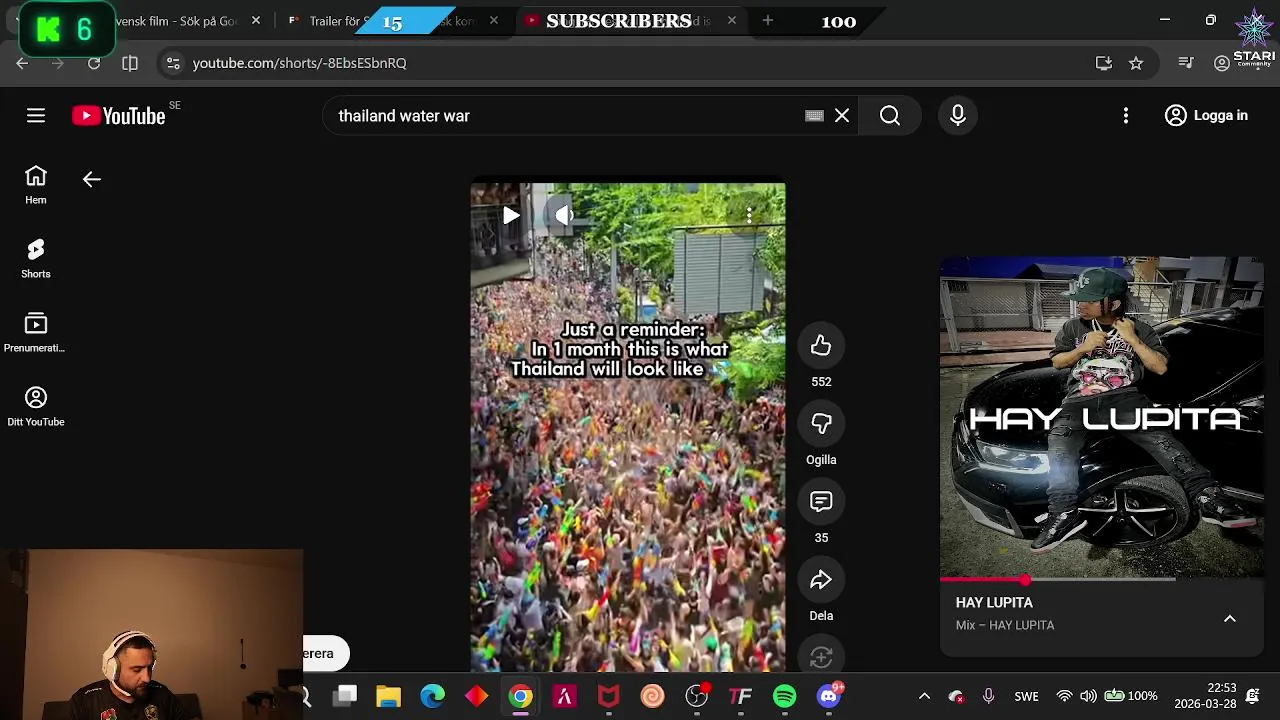Viewport: 1280px width, 720px height.
Task: Toggle browser split view icon
Action: click(130, 63)
